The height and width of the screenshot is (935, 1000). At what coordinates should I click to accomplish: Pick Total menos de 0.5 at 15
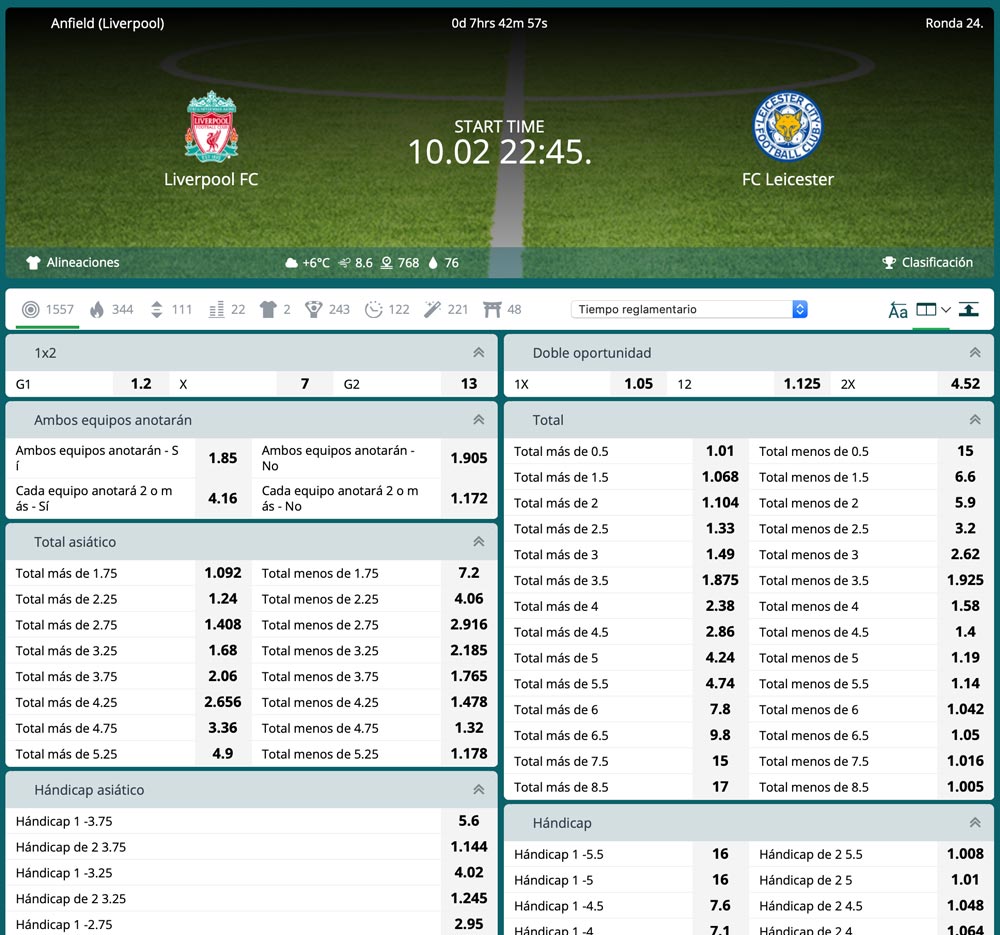tap(965, 452)
